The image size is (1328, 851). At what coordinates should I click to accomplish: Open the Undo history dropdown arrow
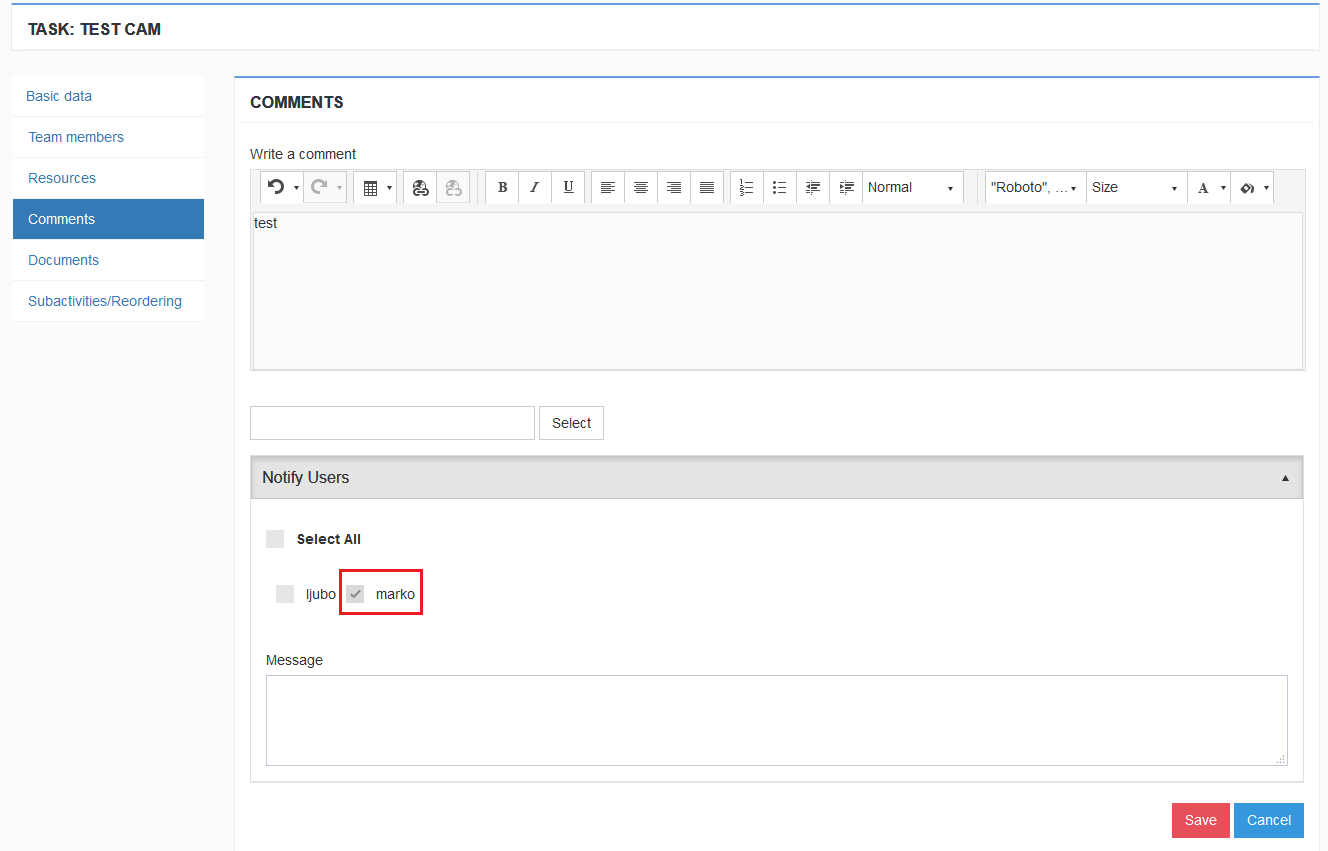tap(296, 188)
